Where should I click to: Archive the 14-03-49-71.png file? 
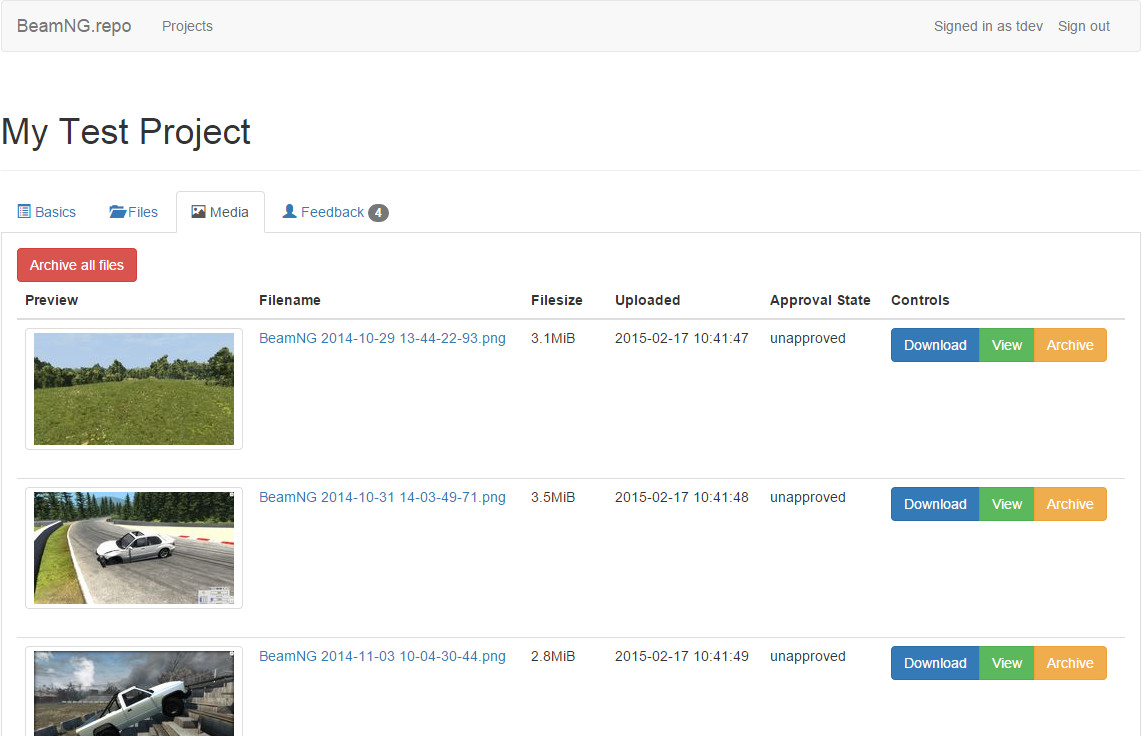pyautogui.click(x=1070, y=504)
